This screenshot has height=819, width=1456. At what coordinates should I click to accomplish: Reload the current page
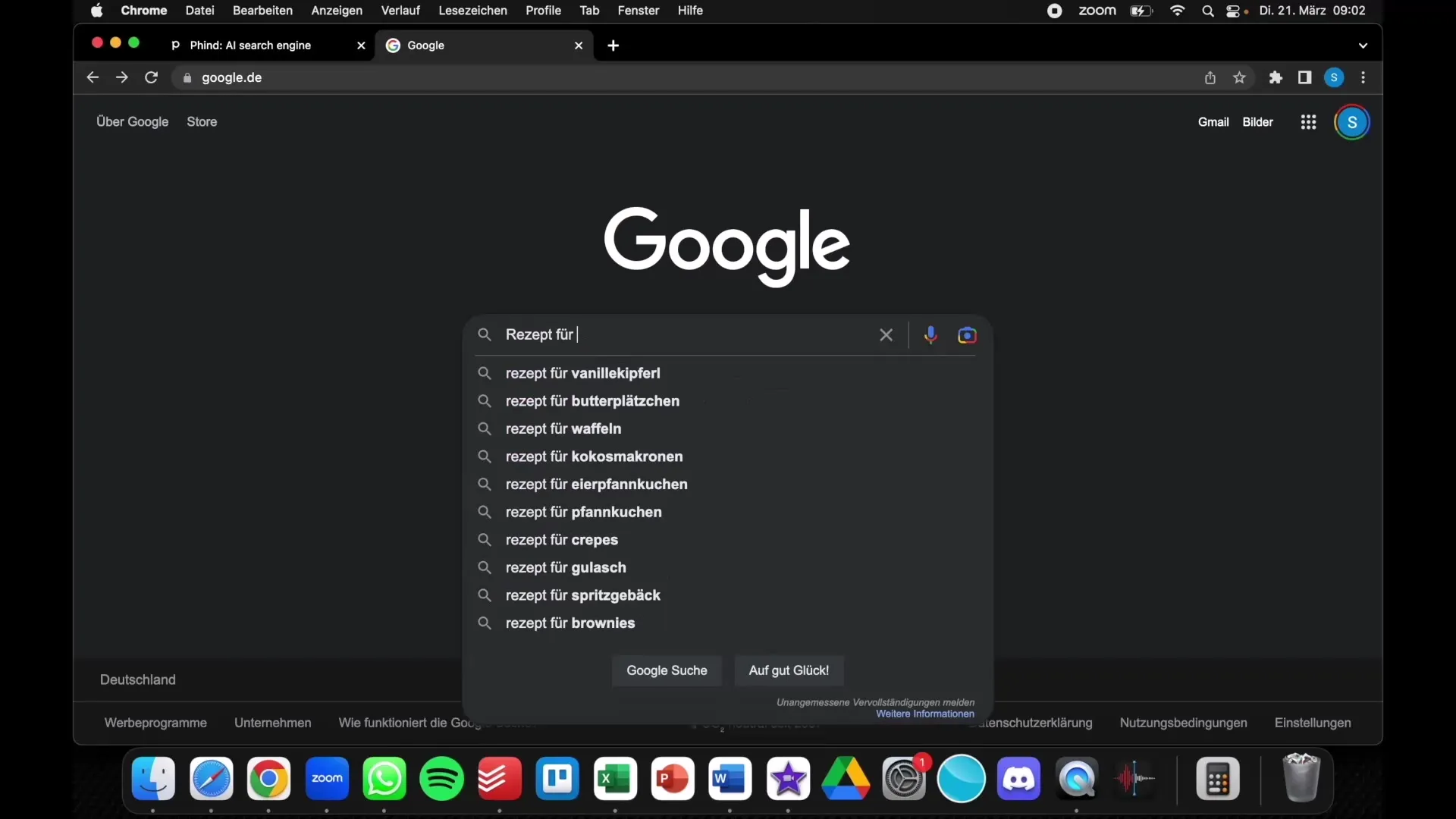tap(151, 77)
